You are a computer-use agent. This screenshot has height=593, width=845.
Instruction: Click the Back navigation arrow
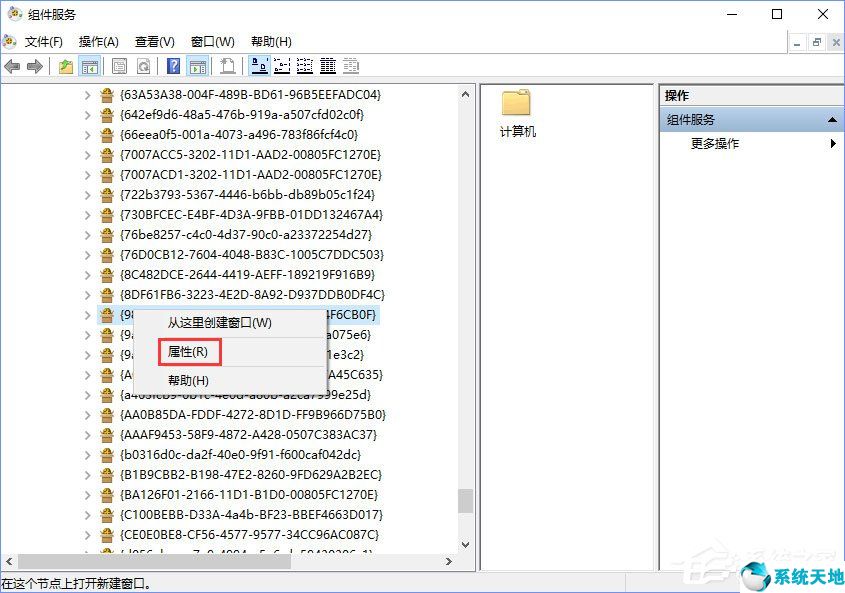12,66
